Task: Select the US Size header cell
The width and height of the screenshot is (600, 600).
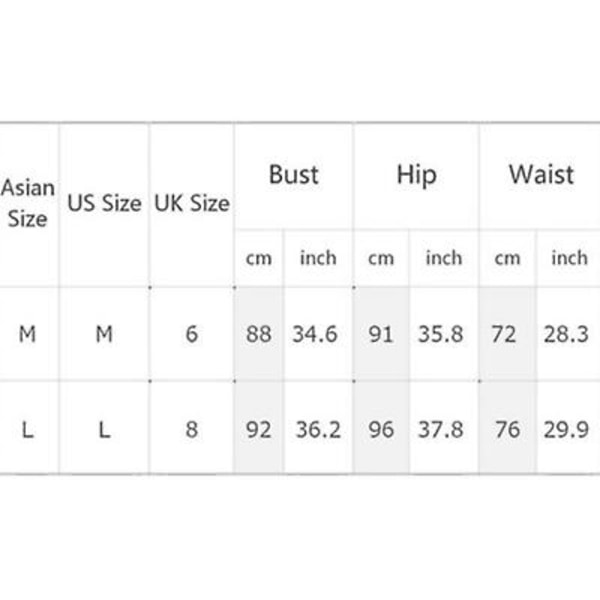Action: (104, 203)
